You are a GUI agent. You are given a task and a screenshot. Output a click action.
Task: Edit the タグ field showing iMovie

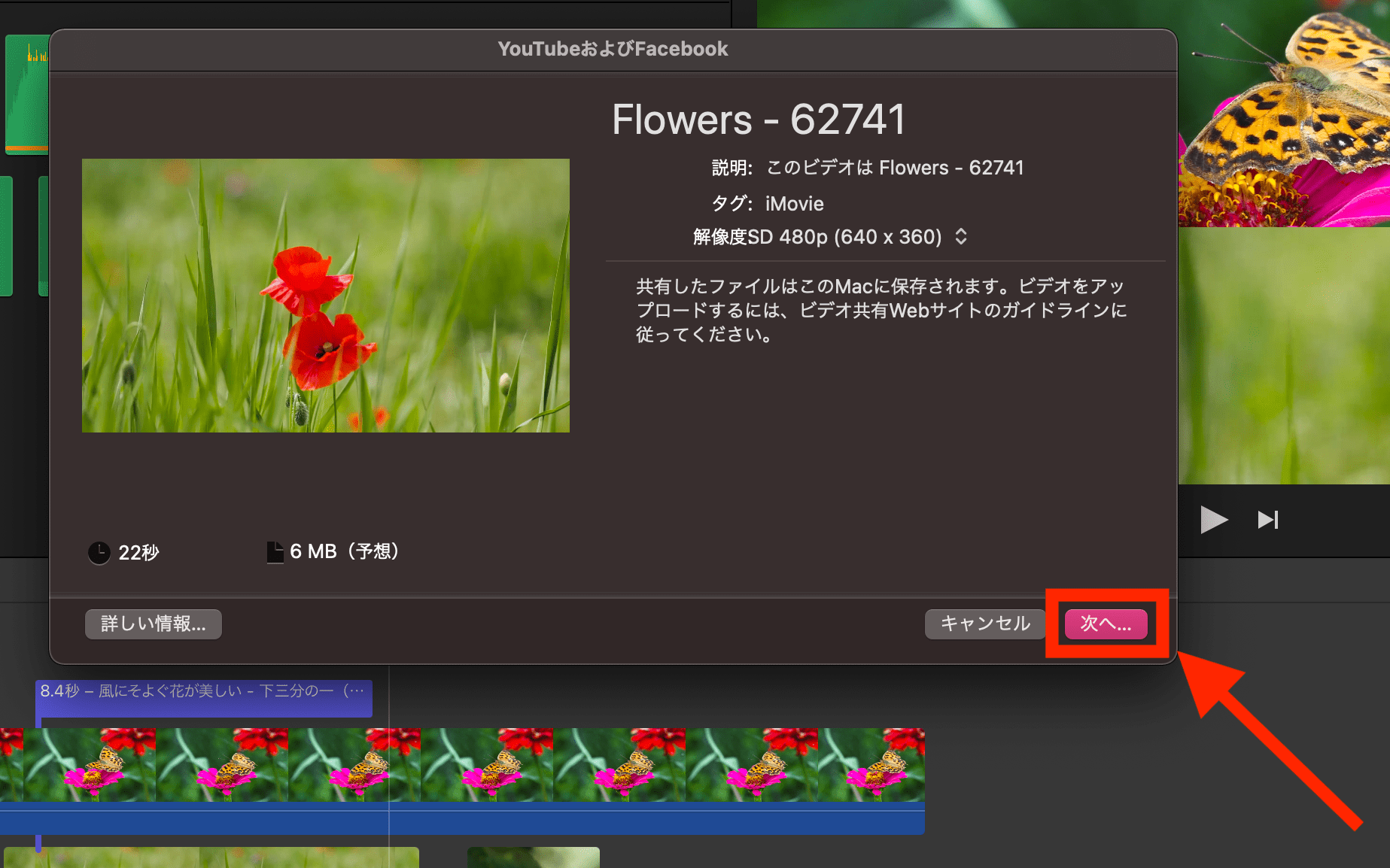(794, 204)
